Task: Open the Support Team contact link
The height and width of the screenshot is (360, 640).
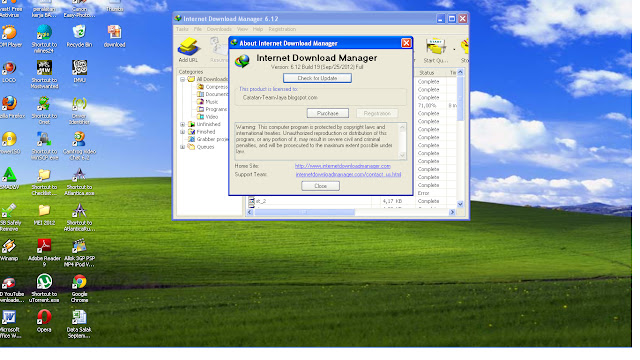Action: 348,174
